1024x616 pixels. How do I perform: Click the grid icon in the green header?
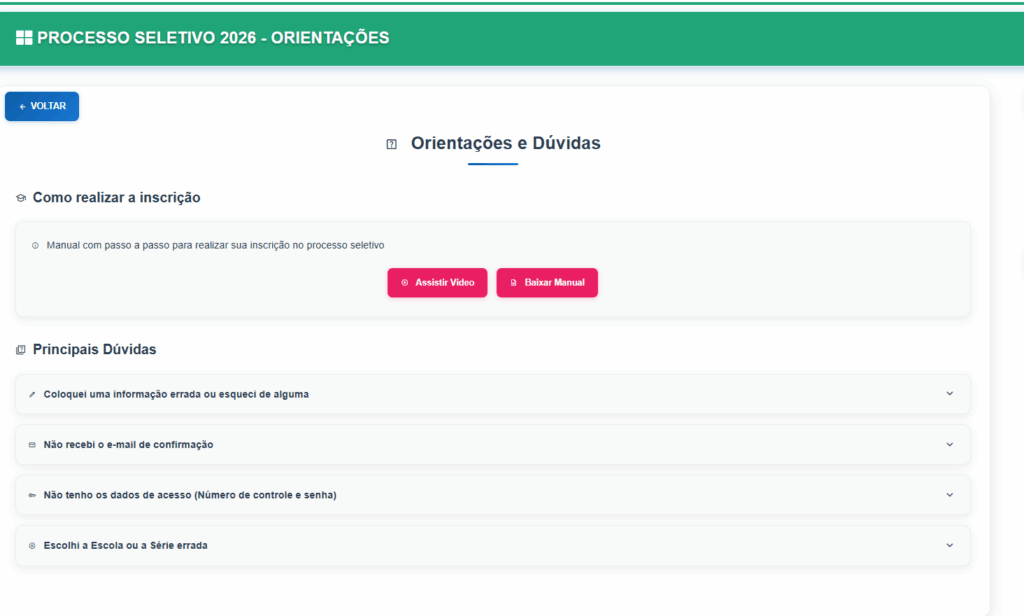tap(24, 38)
